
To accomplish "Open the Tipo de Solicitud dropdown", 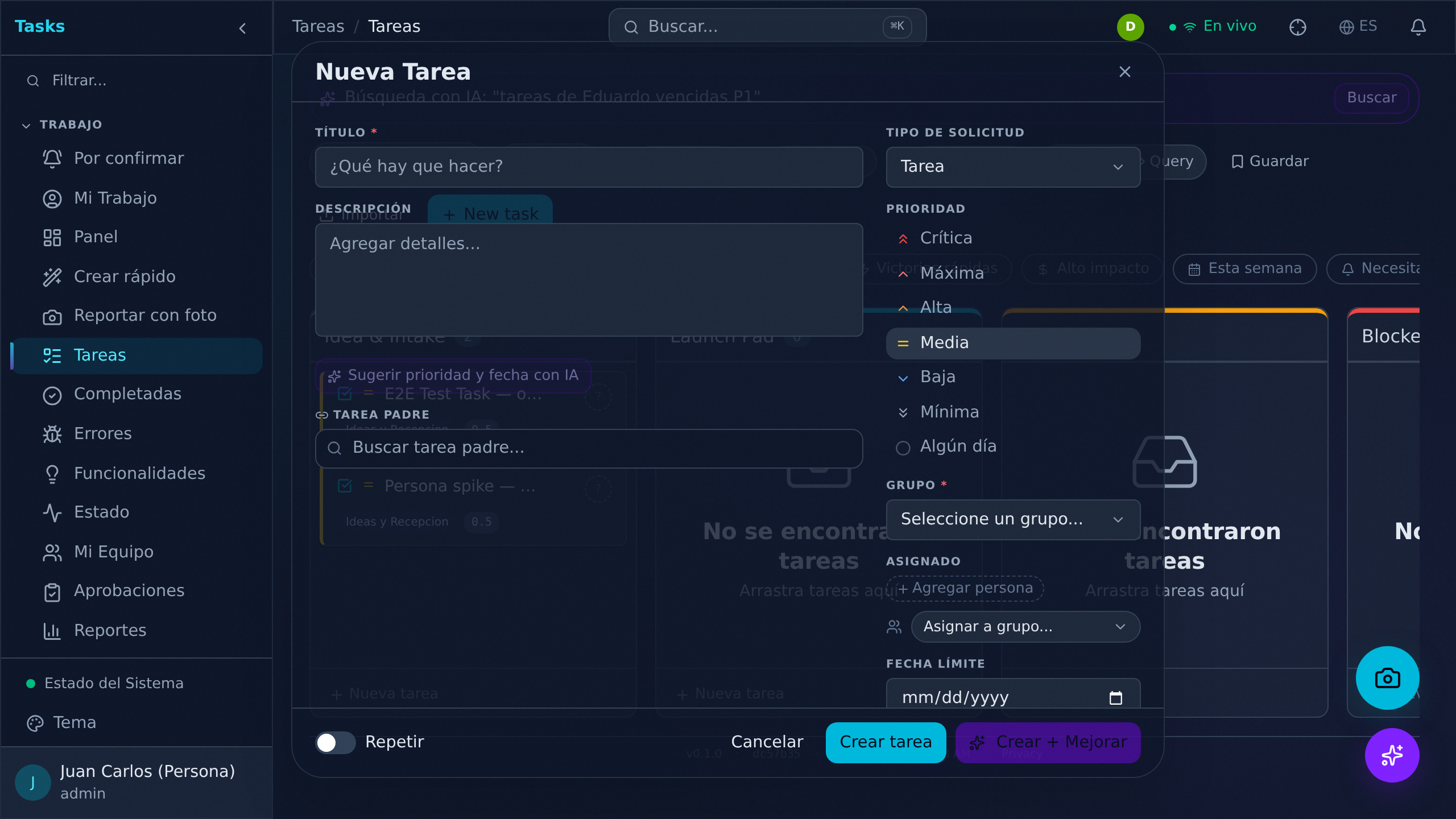I will pyautogui.click(x=1013, y=167).
